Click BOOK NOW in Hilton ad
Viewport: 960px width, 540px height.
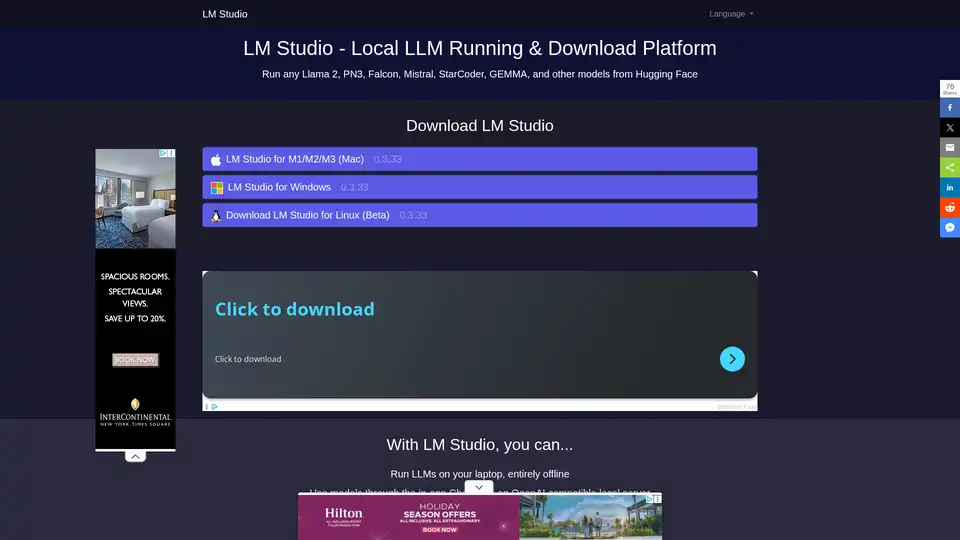pyautogui.click(x=440, y=530)
